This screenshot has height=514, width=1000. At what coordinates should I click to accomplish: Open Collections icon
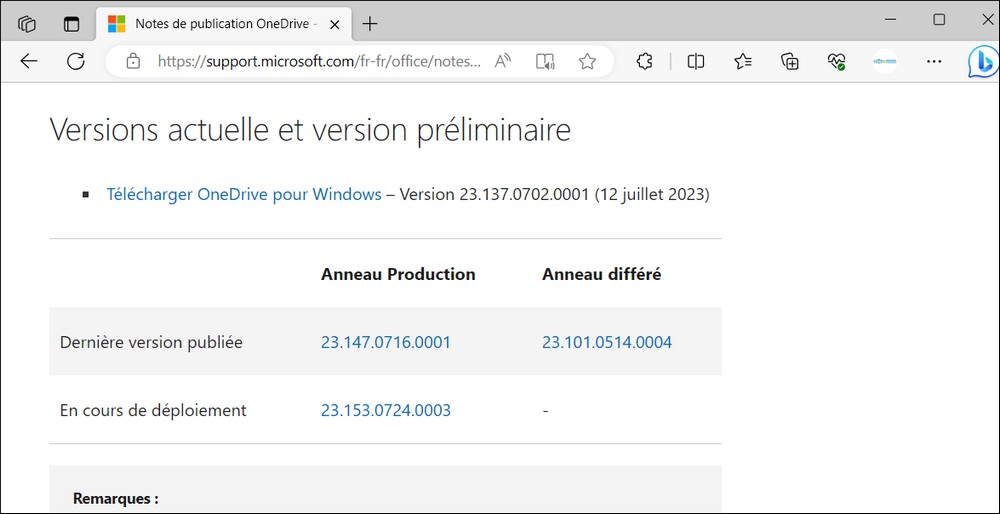(x=790, y=61)
